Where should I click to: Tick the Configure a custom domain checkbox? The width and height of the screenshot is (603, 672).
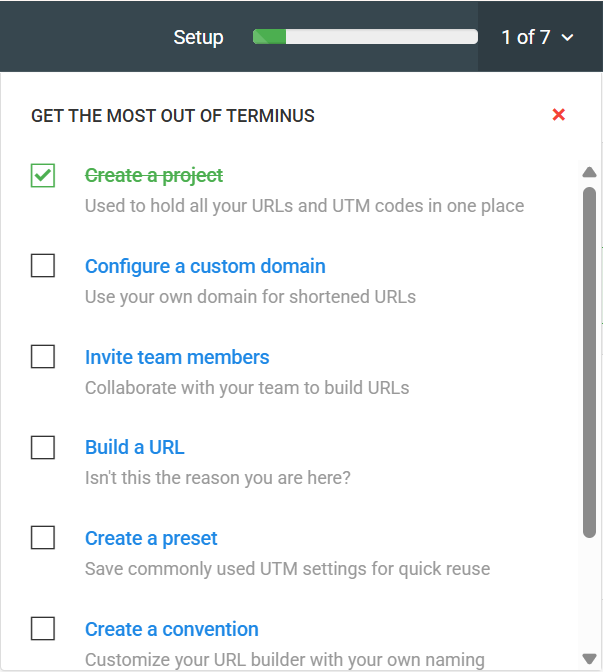(x=43, y=266)
